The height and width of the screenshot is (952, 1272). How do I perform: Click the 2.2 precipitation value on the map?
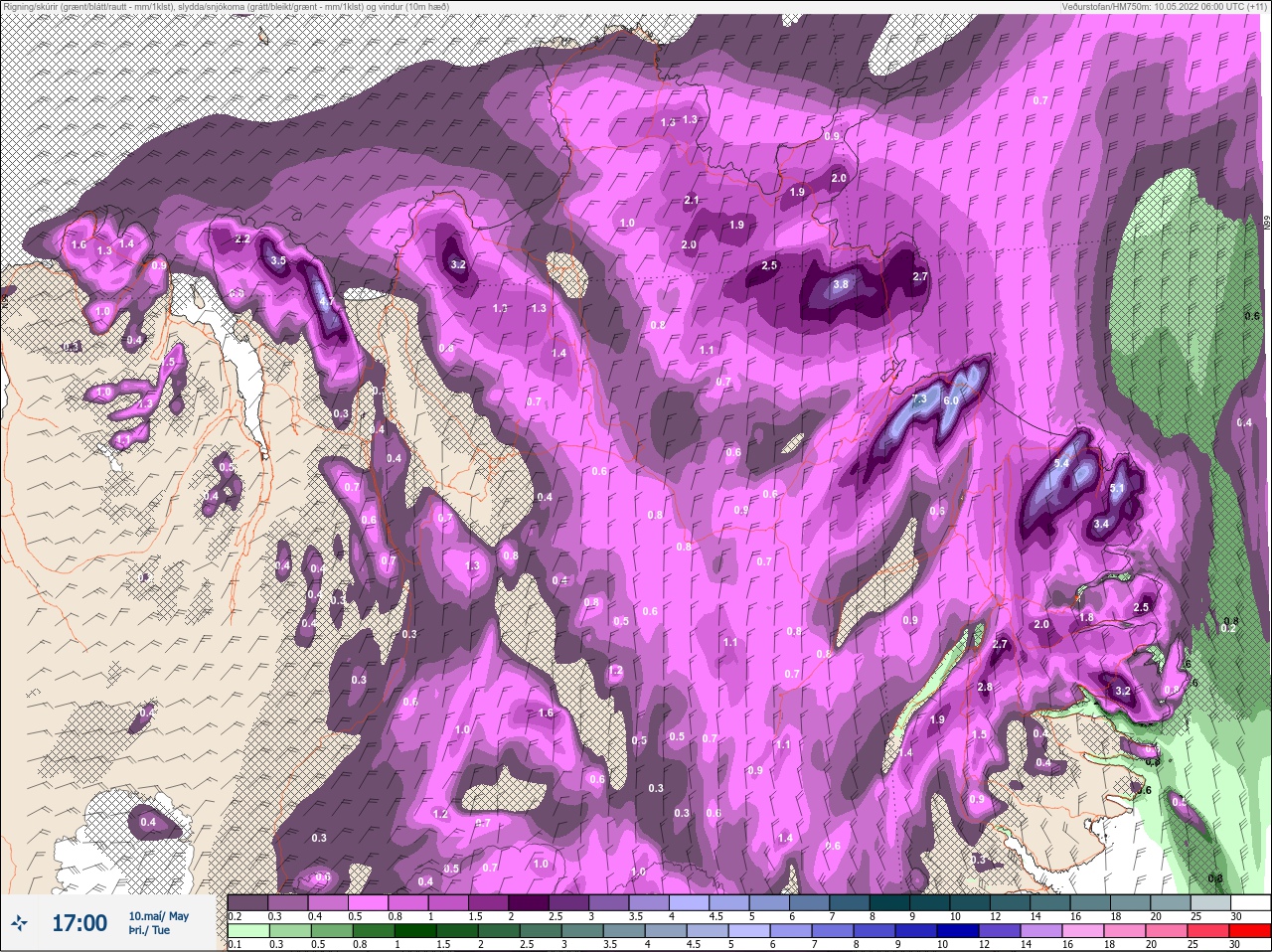coord(241,239)
